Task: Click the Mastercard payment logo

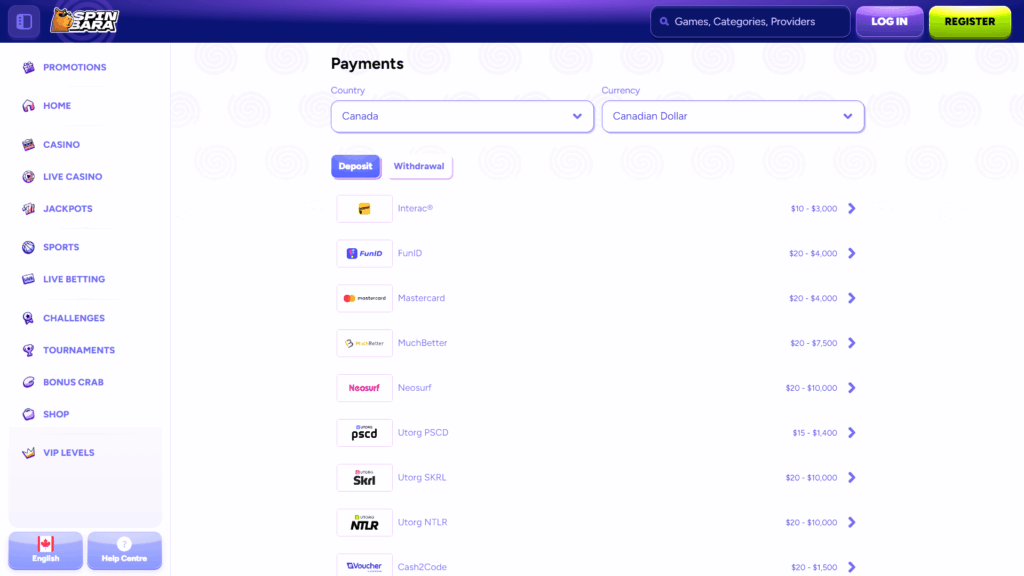Action: click(x=364, y=298)
